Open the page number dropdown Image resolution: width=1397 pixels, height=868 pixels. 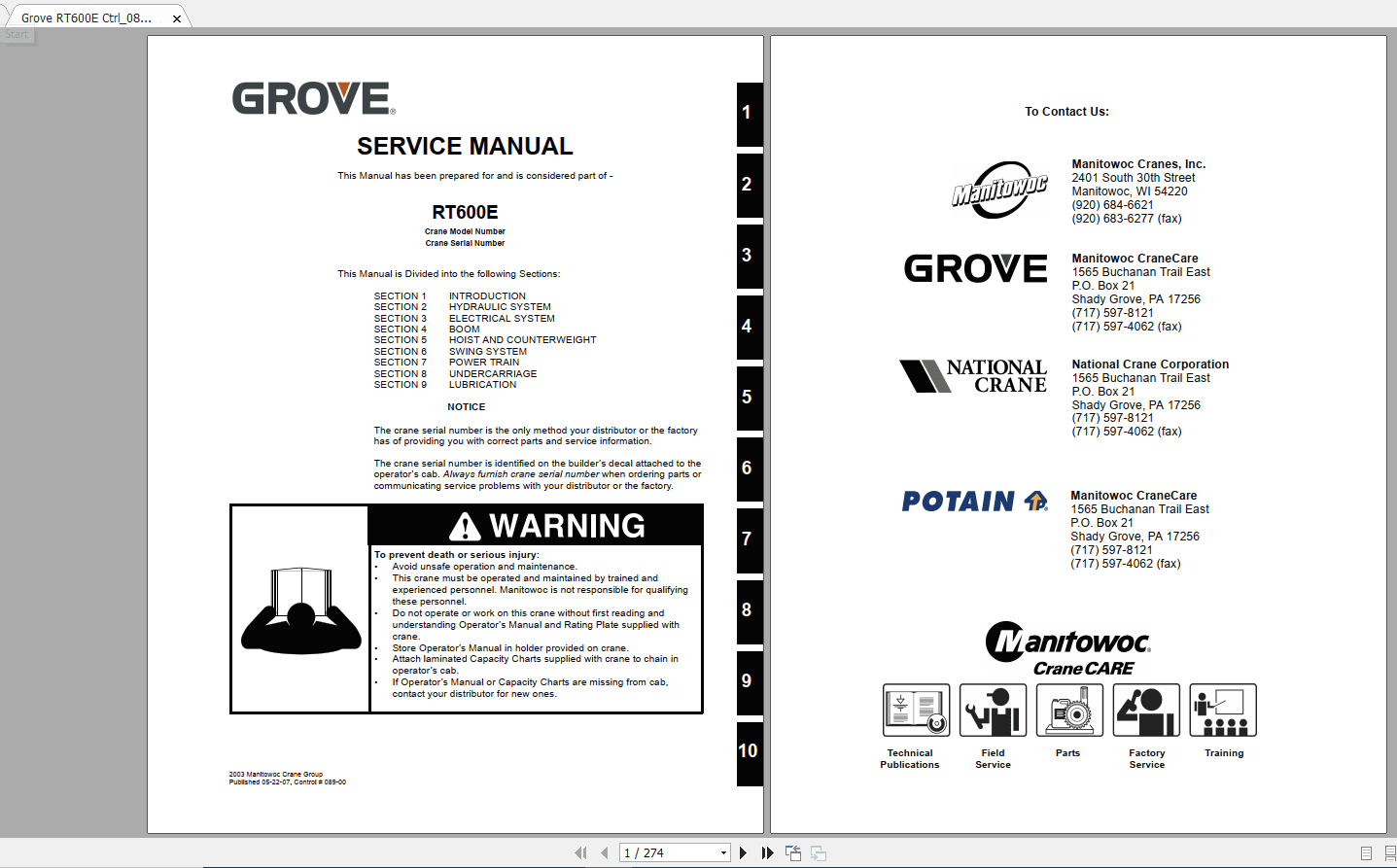(724, 851)
